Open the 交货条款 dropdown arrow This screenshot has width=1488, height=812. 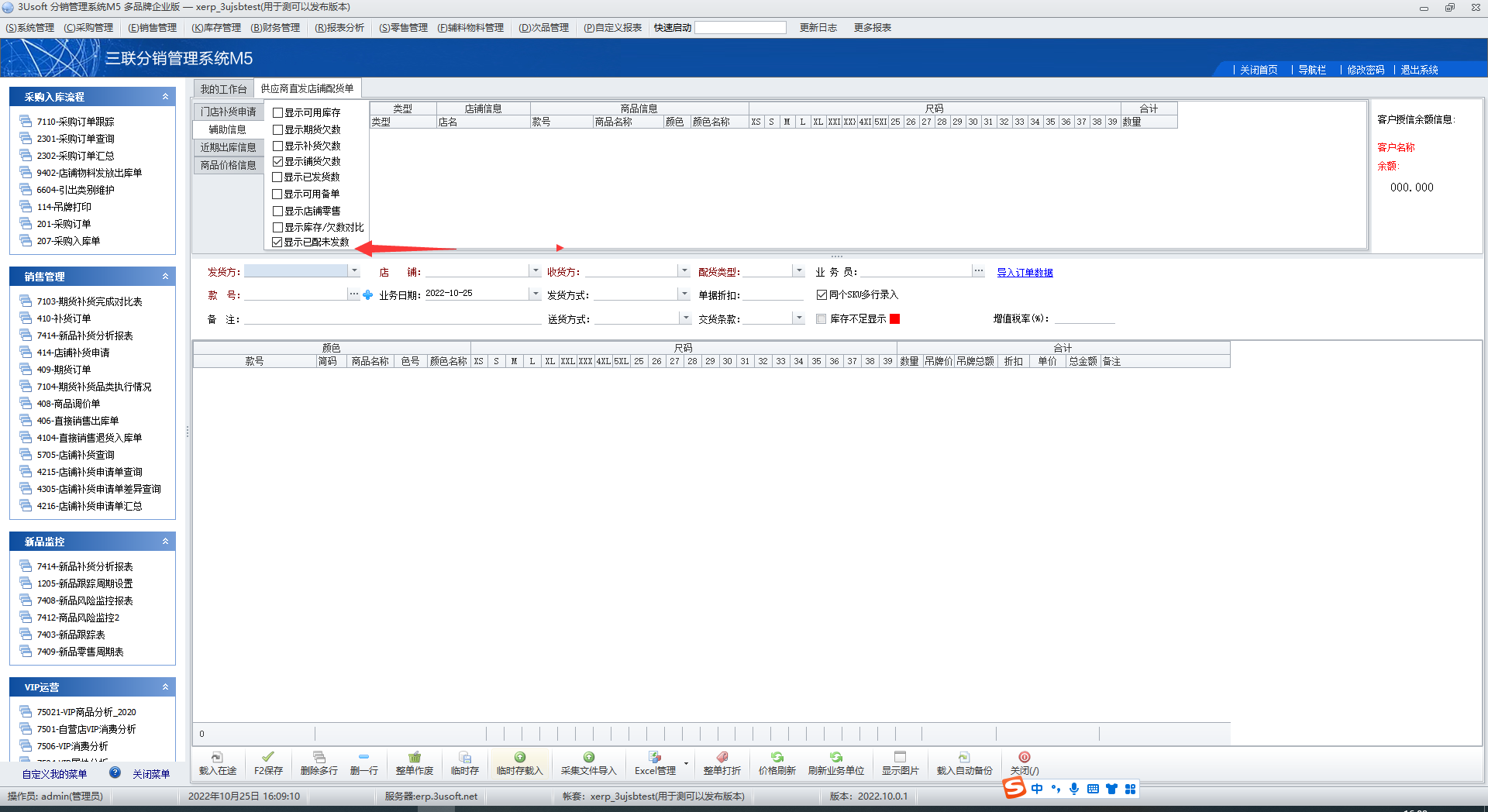799,318
